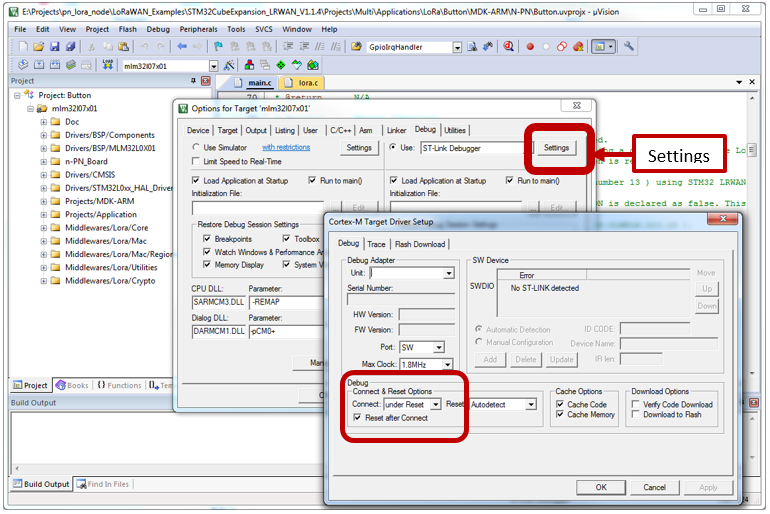The height and width of the screenshot is (514, 770).
Task: Kill all breakpoints with red-x circle icon
Action: point(578,47)
